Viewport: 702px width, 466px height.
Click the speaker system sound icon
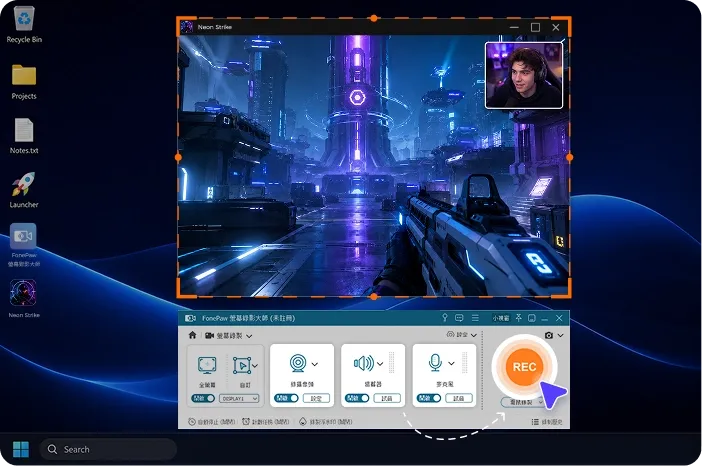(364, 363)
